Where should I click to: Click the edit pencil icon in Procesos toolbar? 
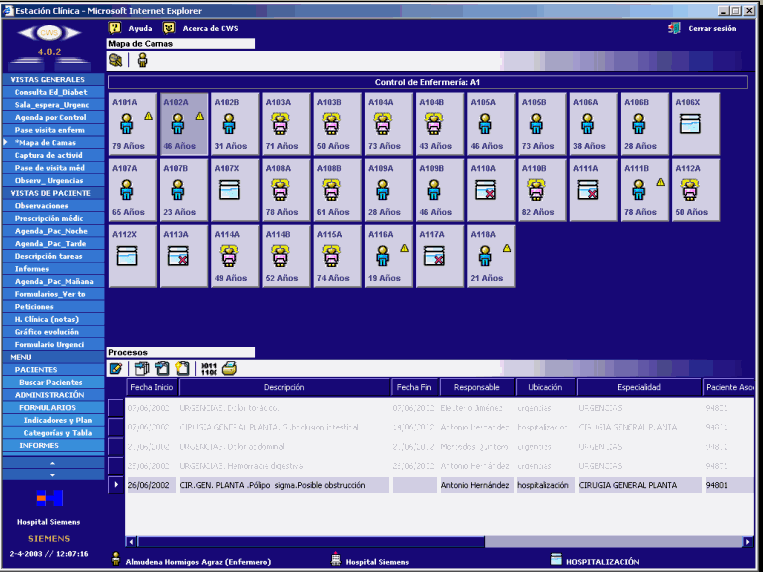pos(115,369)
